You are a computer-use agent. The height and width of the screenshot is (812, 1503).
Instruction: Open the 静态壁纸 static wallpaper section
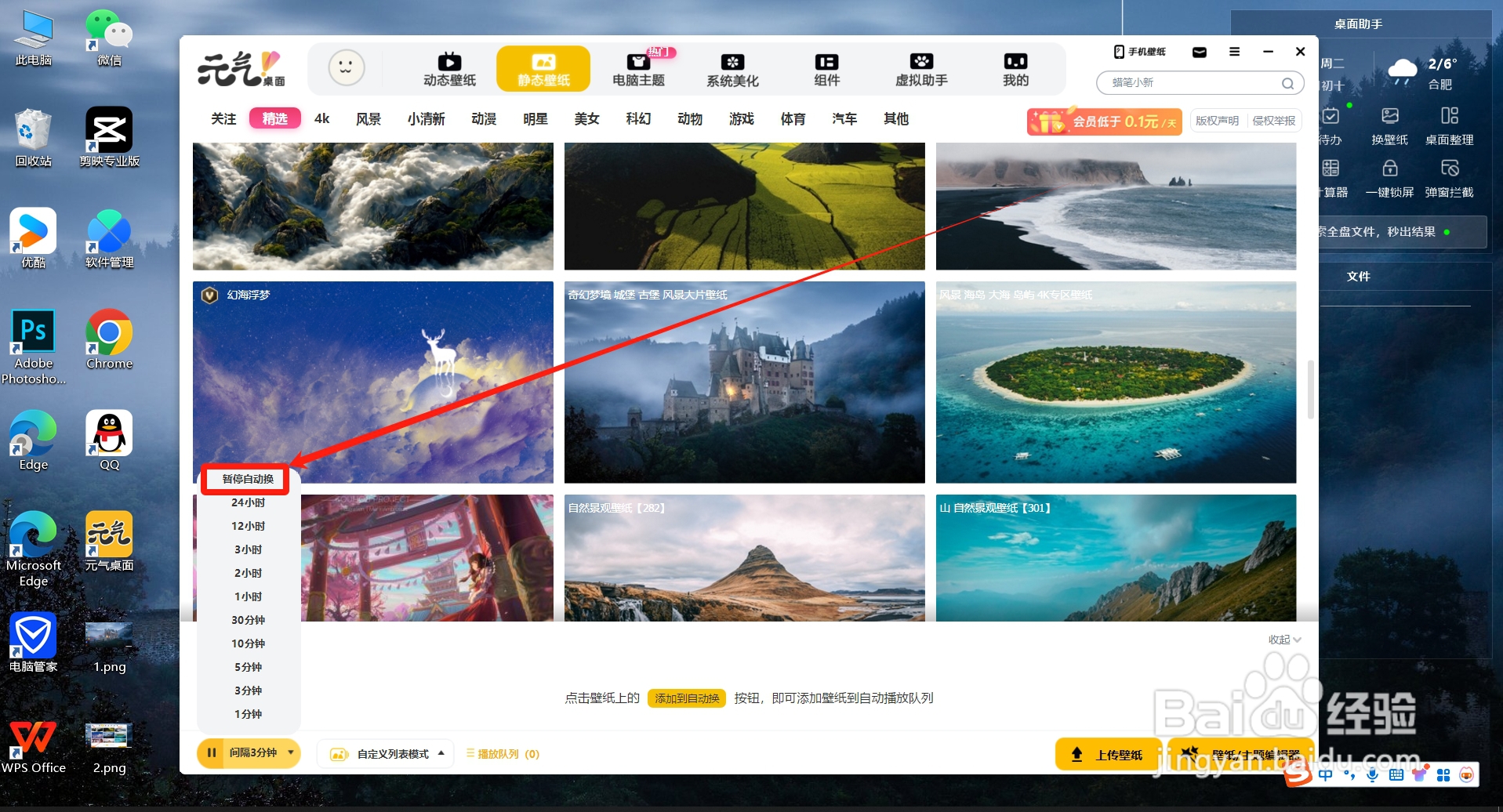(543, 69)
